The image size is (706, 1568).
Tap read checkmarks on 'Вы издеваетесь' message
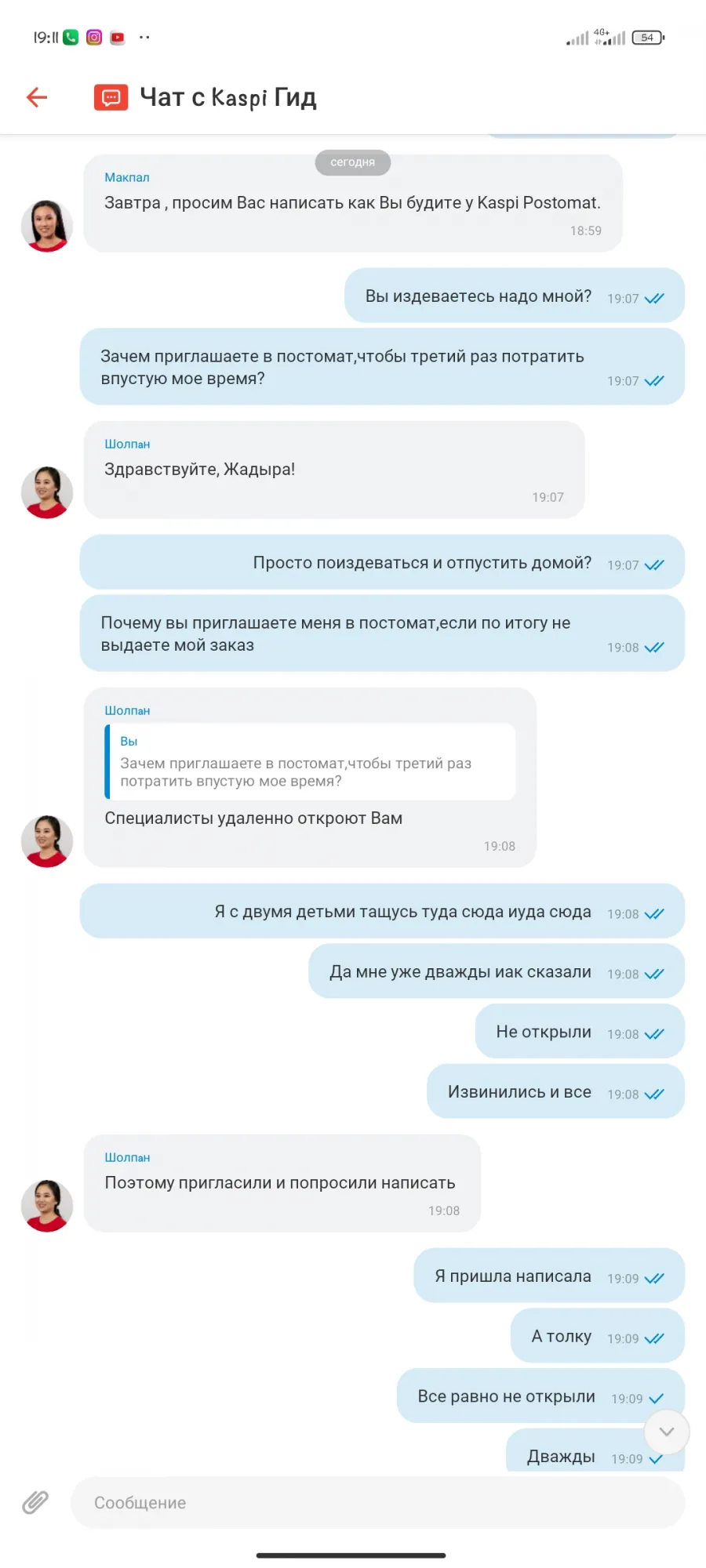pyautogui.click(x=654, y=298)
